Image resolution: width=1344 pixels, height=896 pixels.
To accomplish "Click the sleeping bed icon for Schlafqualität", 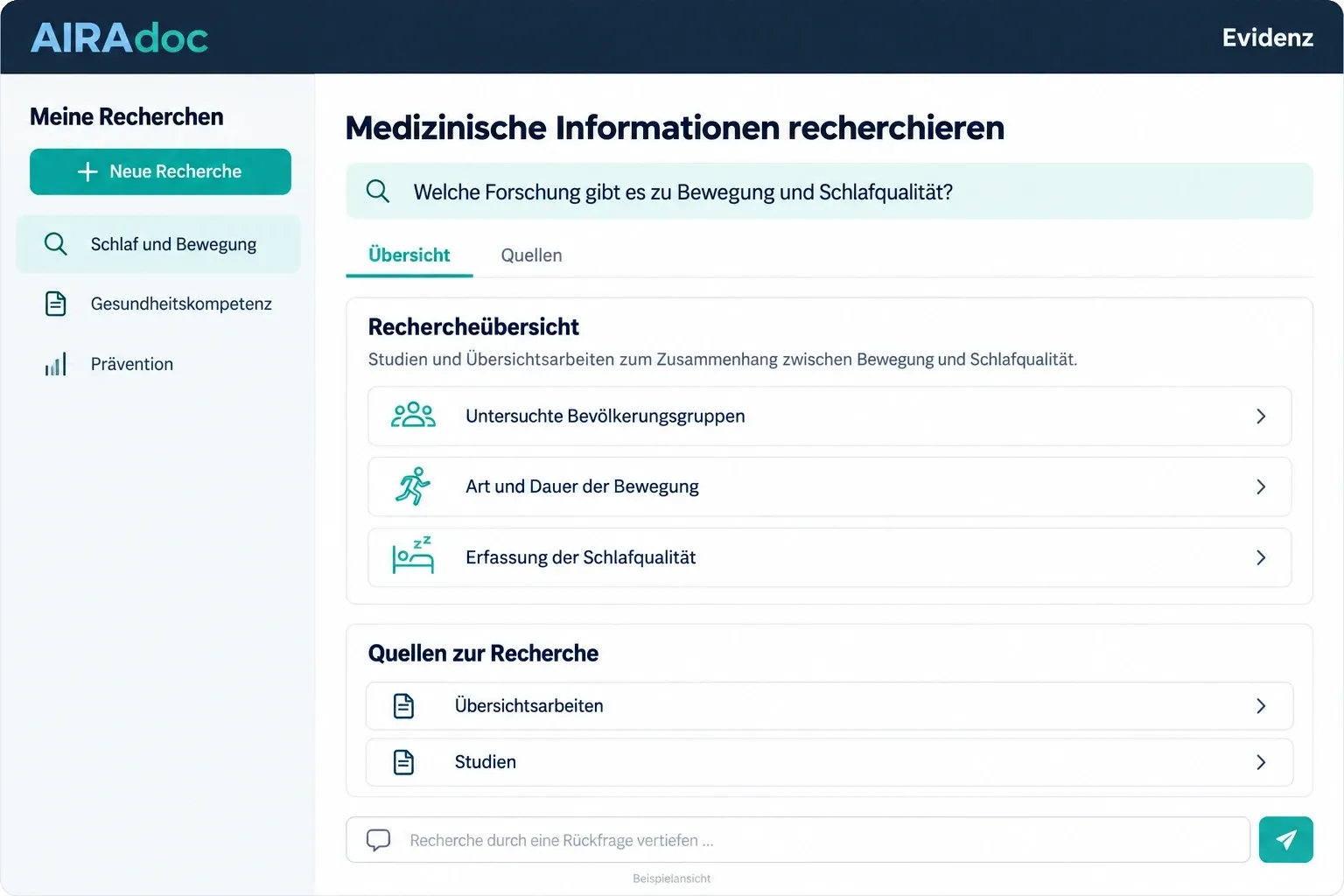I will pyautogui.click(x=413, y=556).
